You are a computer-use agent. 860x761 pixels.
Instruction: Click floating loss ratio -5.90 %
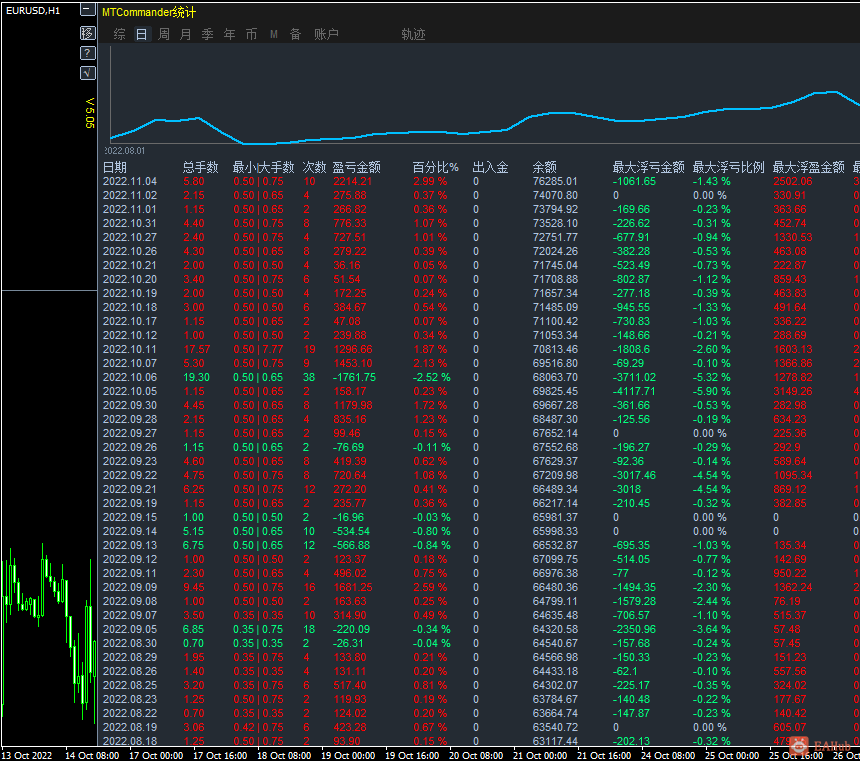coord(711,392)
